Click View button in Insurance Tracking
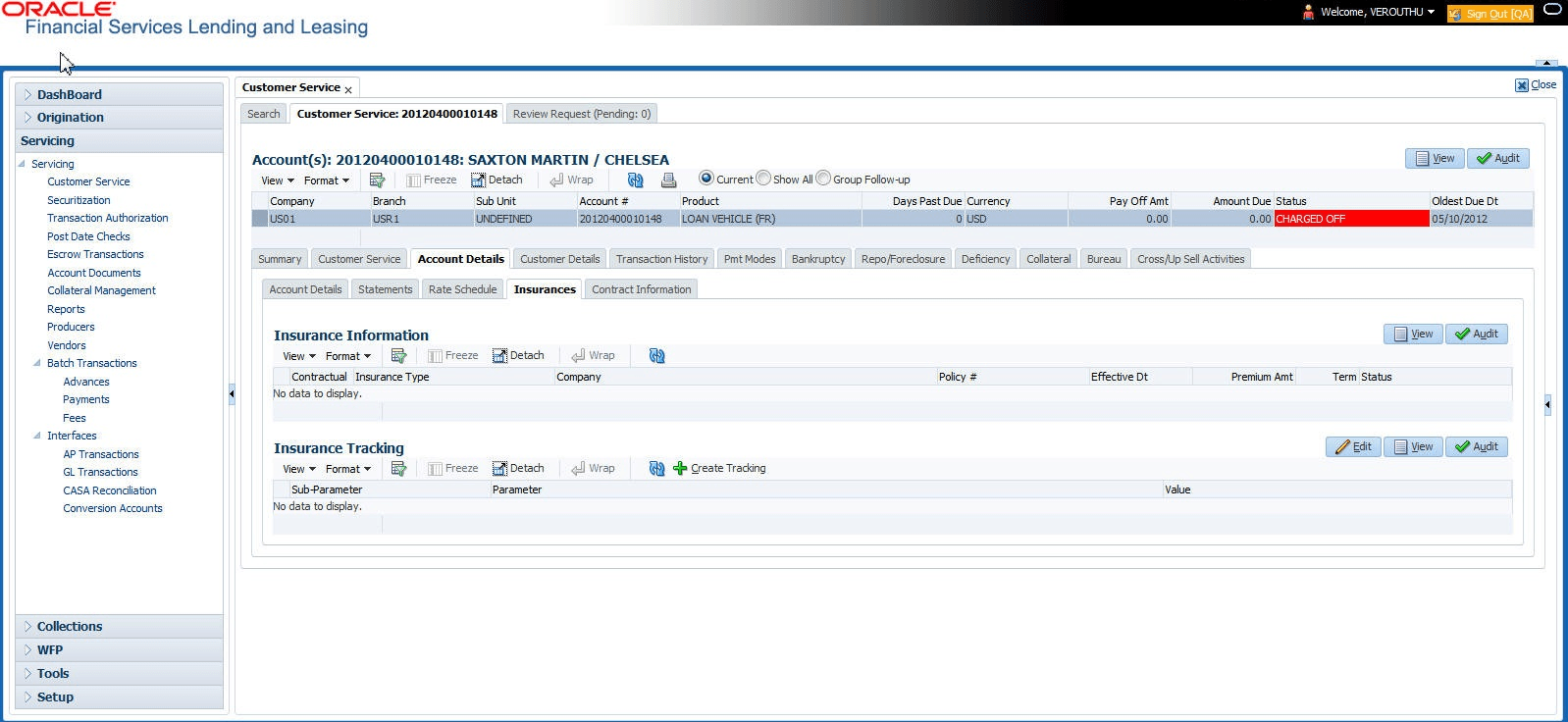This screenshot has height=722, width=1568. tap(1413, 447)
